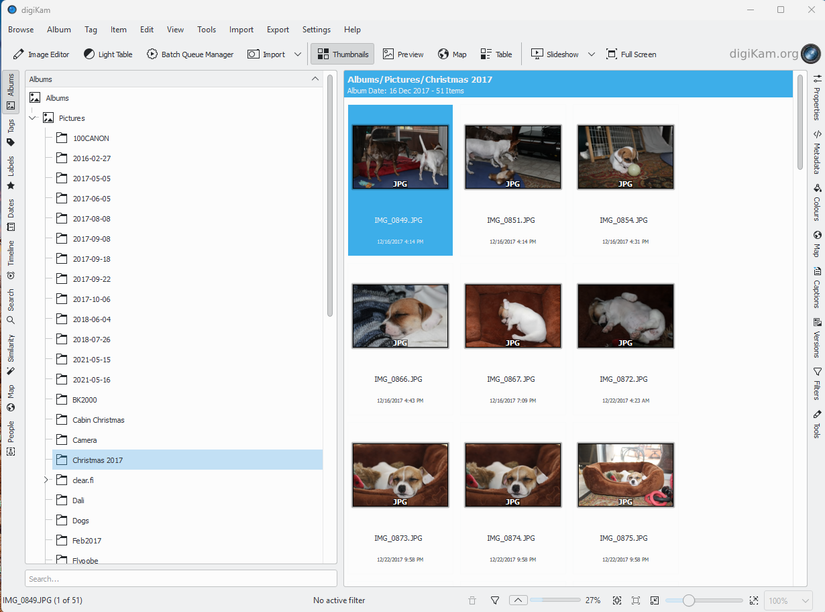This screenshot has height=612, width=825.
Task: Open the Album menu
Action: tap(59, 30)
